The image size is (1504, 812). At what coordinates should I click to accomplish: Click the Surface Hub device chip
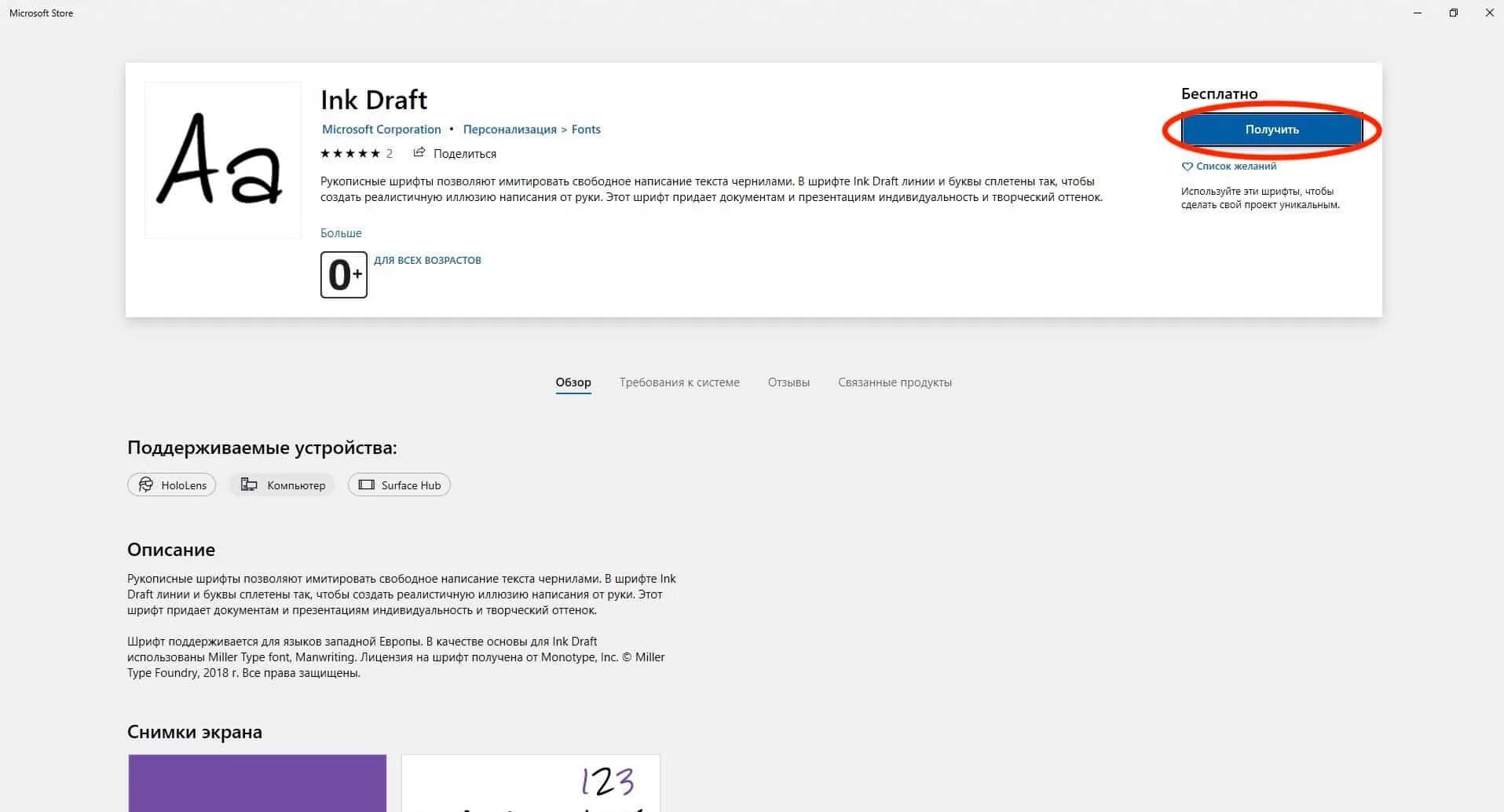pos(399,485)
